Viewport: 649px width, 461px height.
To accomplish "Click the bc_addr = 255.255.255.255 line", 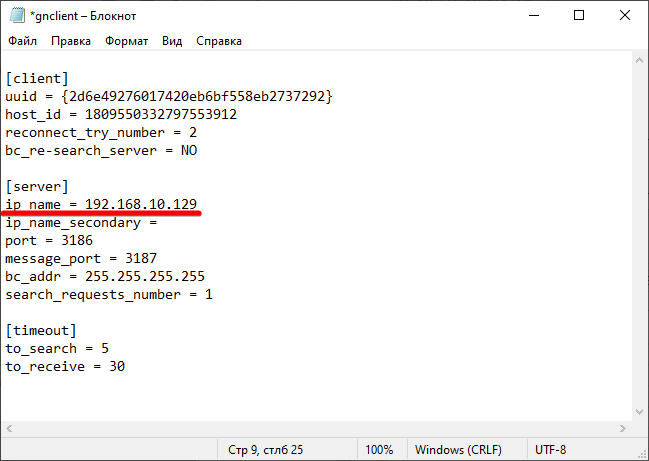I will (105, 276).
